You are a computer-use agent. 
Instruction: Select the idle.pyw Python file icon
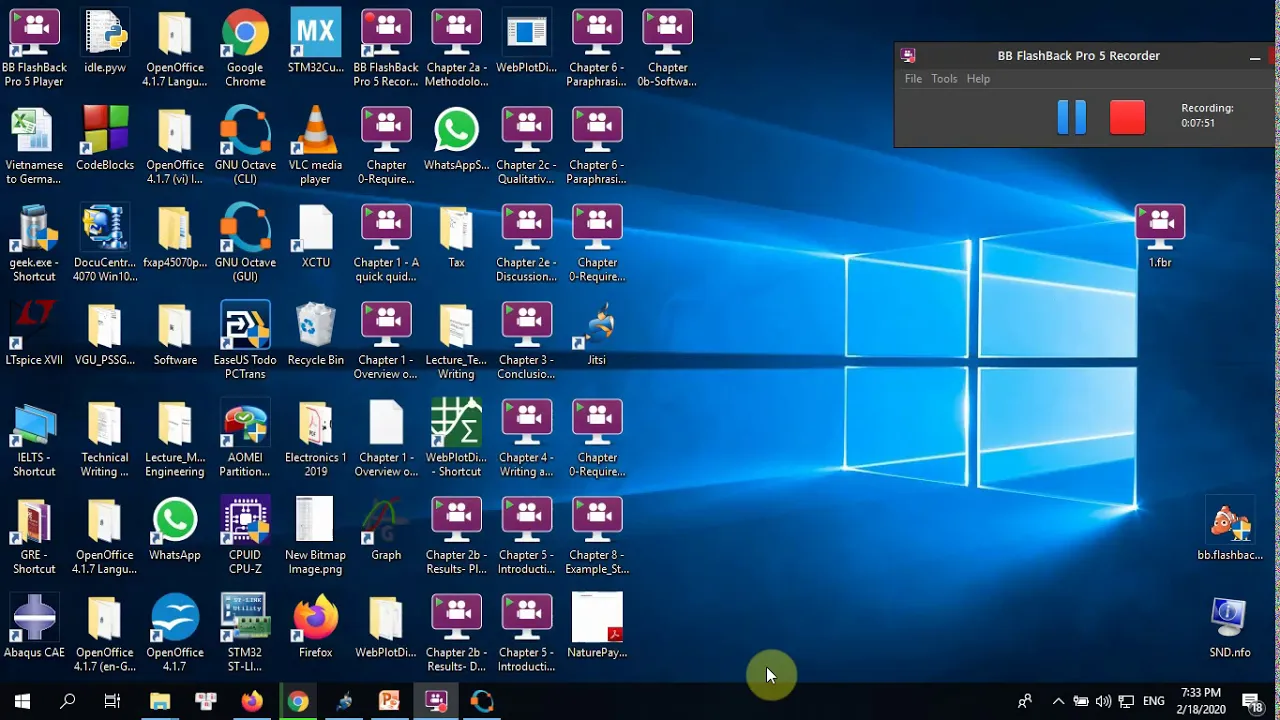tap(105, 42)
